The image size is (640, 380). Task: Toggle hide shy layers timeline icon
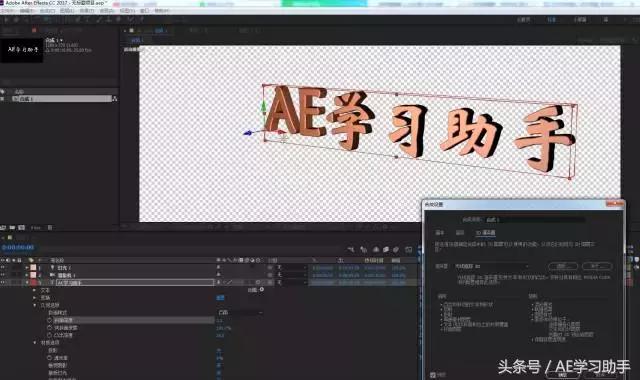point(376,249)
